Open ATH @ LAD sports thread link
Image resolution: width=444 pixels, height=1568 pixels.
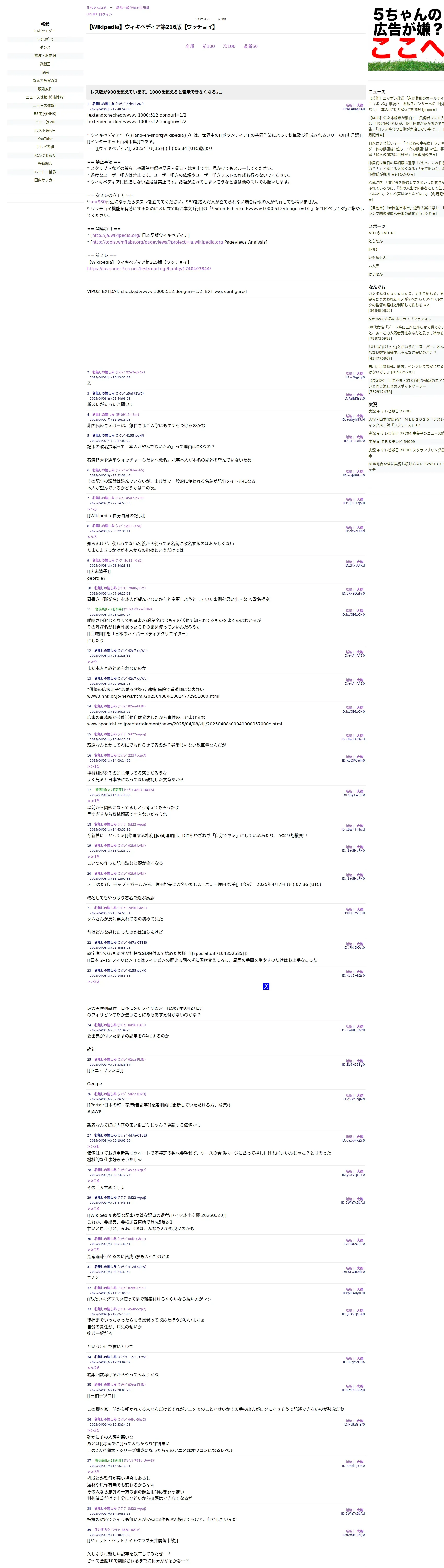382,233
